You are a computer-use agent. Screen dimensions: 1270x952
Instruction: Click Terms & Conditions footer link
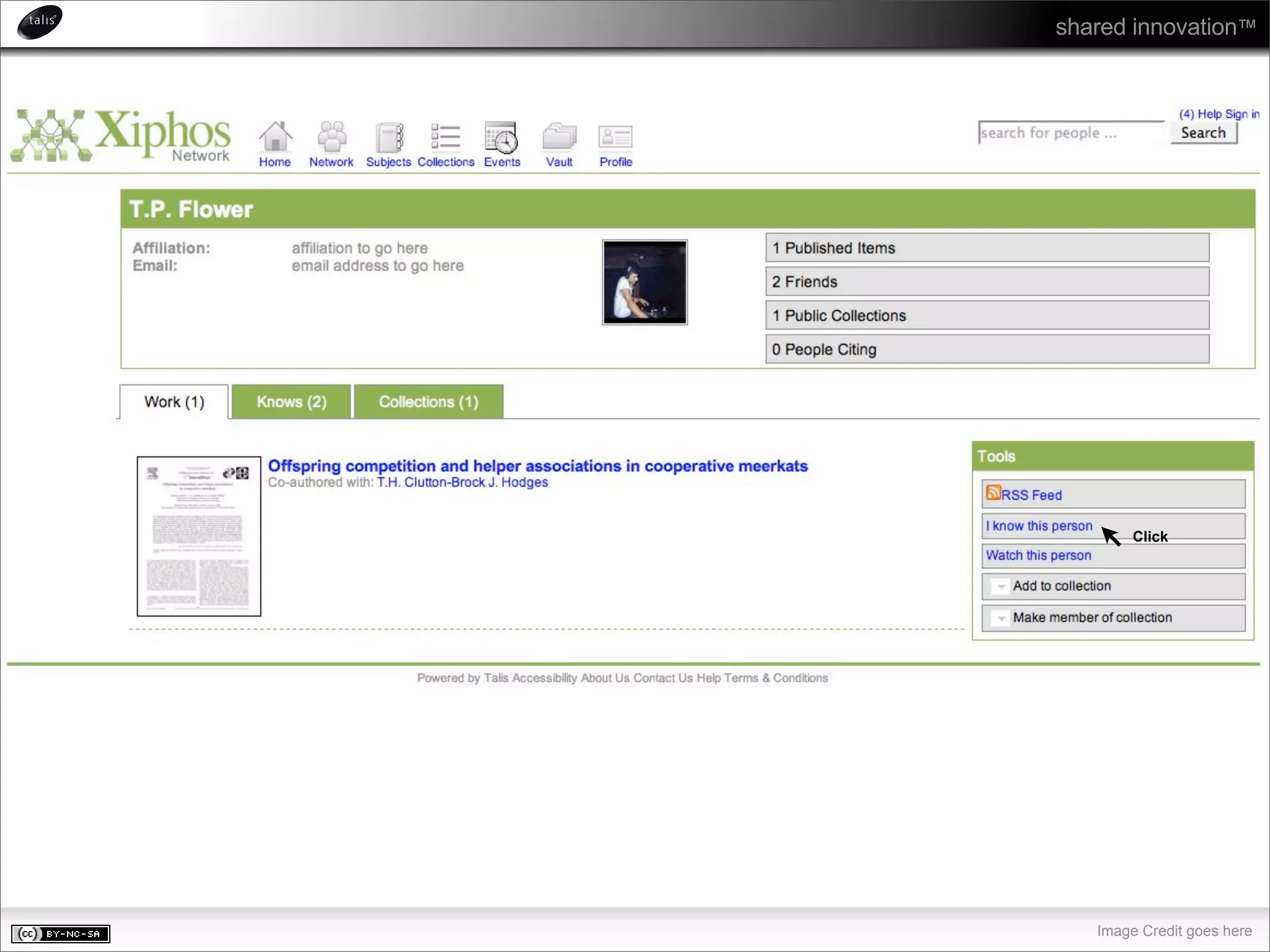tap(776, 678)
